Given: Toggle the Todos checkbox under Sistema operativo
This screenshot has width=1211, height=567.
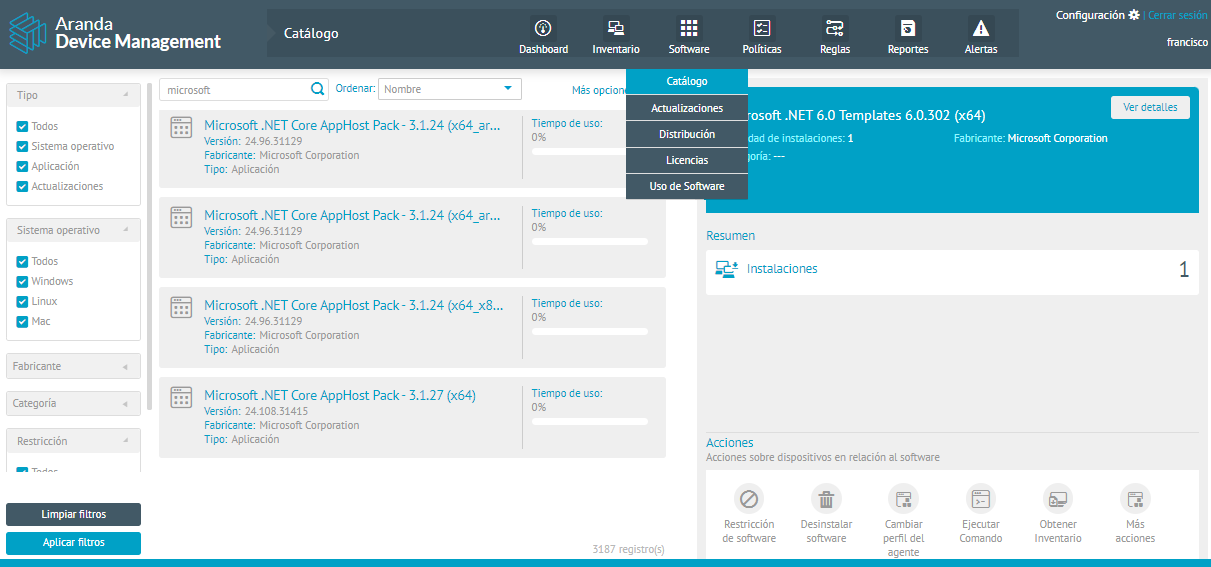Looking at the screenshot, I should tap(22, 262).
